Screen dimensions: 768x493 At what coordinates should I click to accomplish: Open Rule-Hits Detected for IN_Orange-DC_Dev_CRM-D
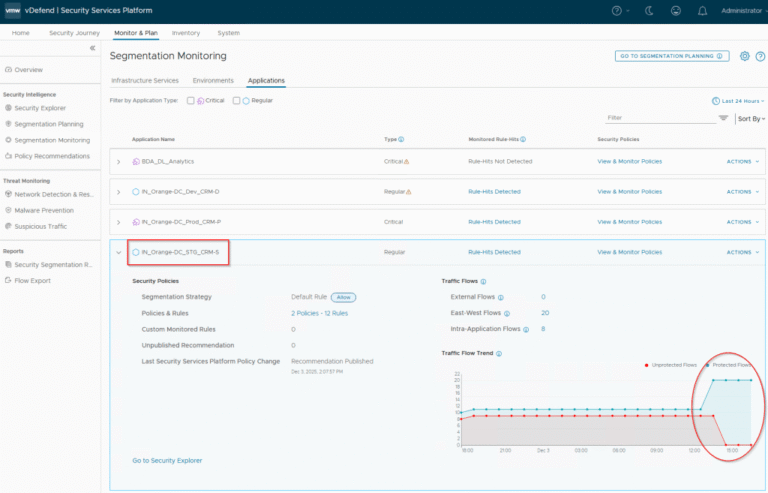[494, 192]
